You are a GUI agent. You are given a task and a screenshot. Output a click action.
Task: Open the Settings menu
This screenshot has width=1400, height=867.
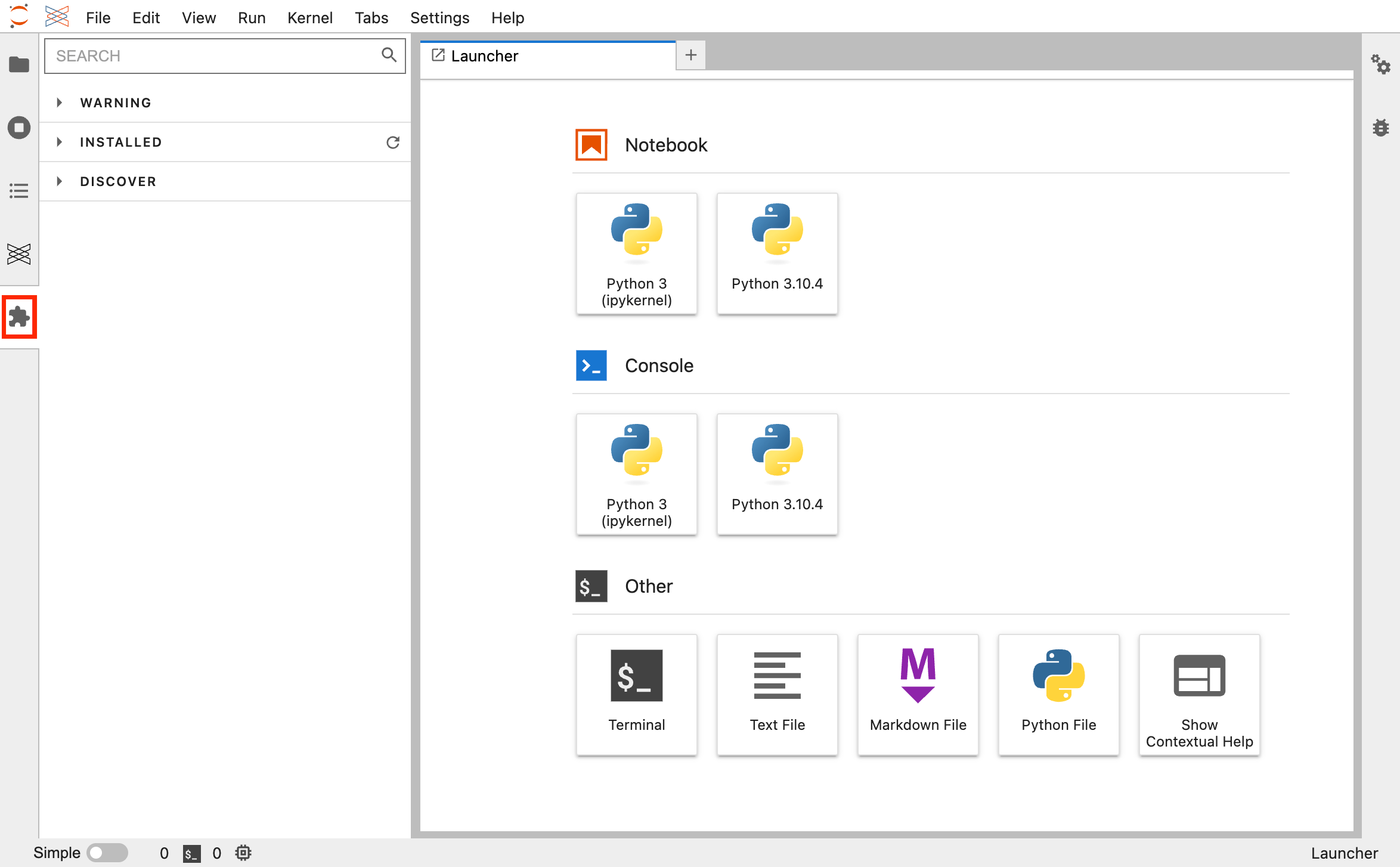pyautogui.click(x=439, y=17)
